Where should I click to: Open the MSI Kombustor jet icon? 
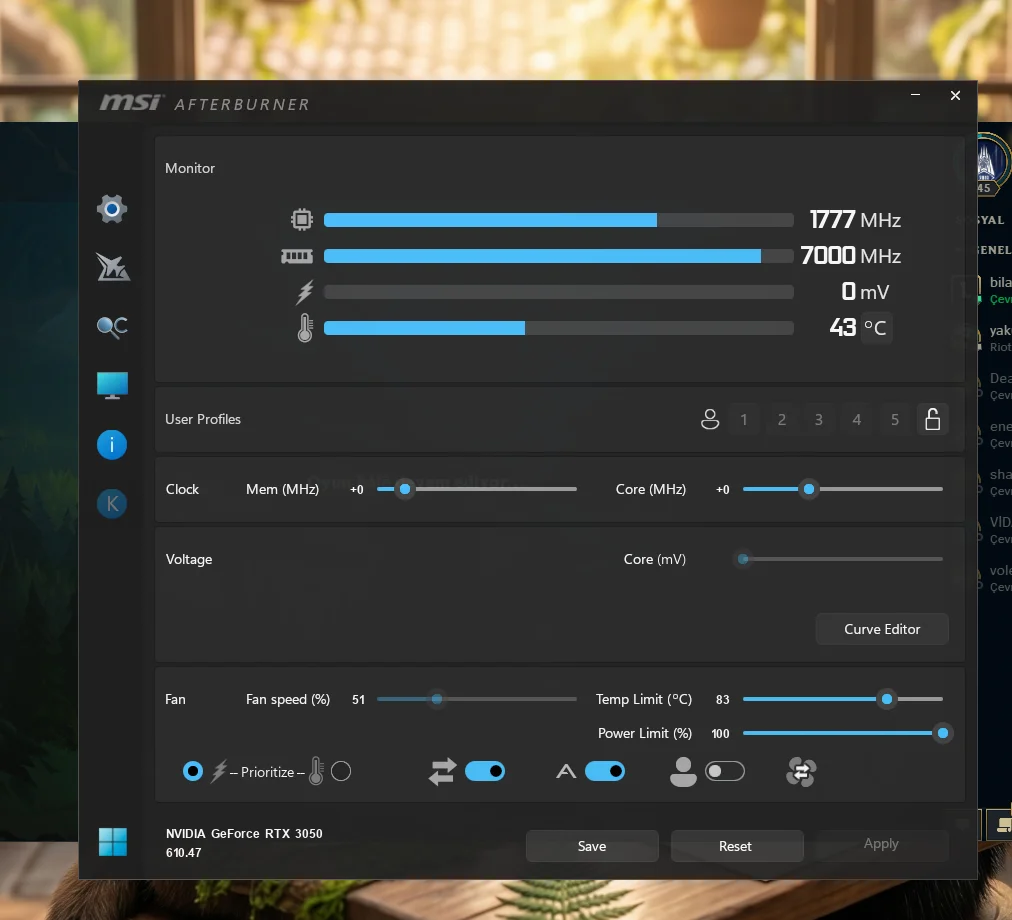(113, 267)
